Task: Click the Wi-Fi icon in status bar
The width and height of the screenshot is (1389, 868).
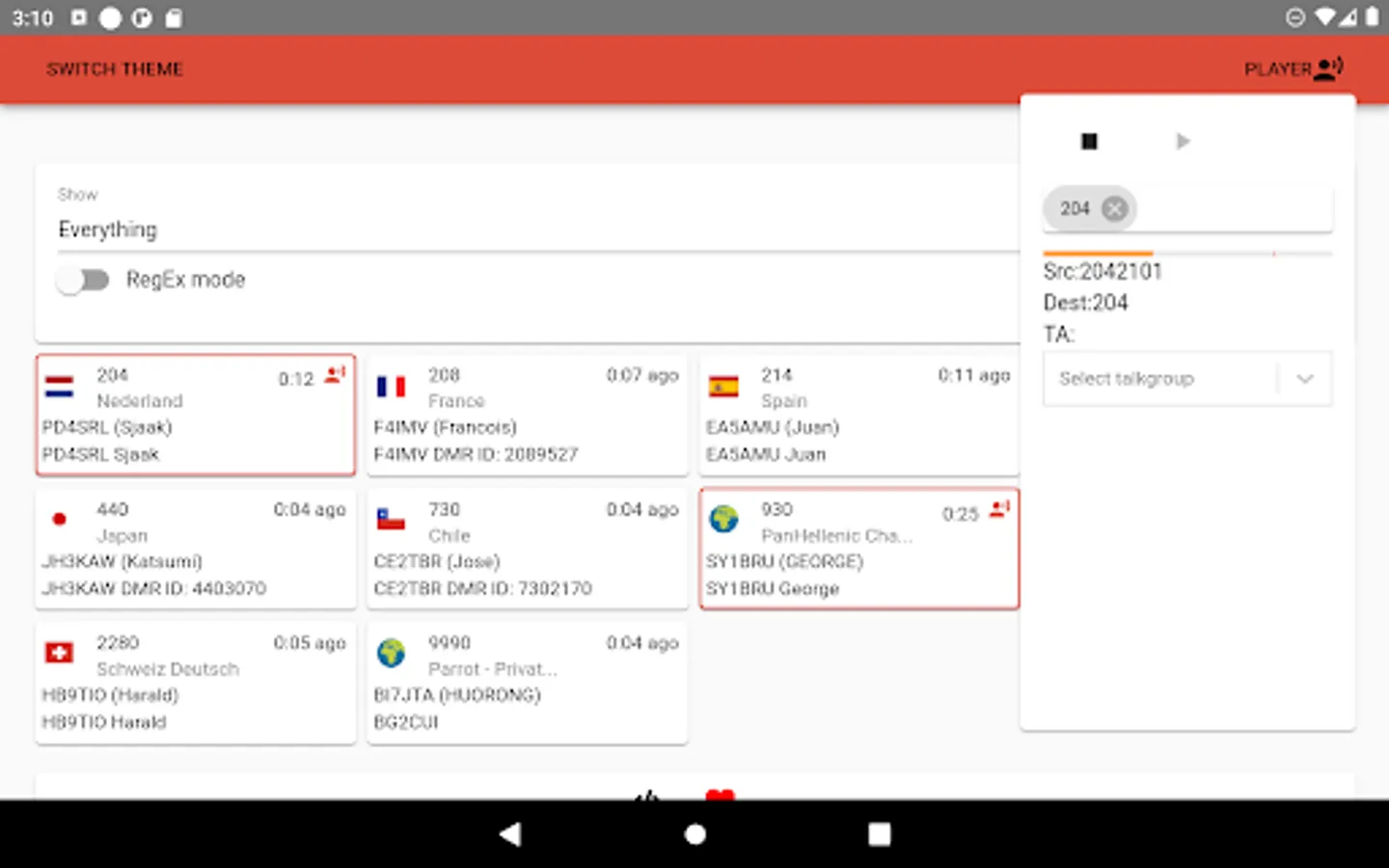Action: (x=1325, y=17)
